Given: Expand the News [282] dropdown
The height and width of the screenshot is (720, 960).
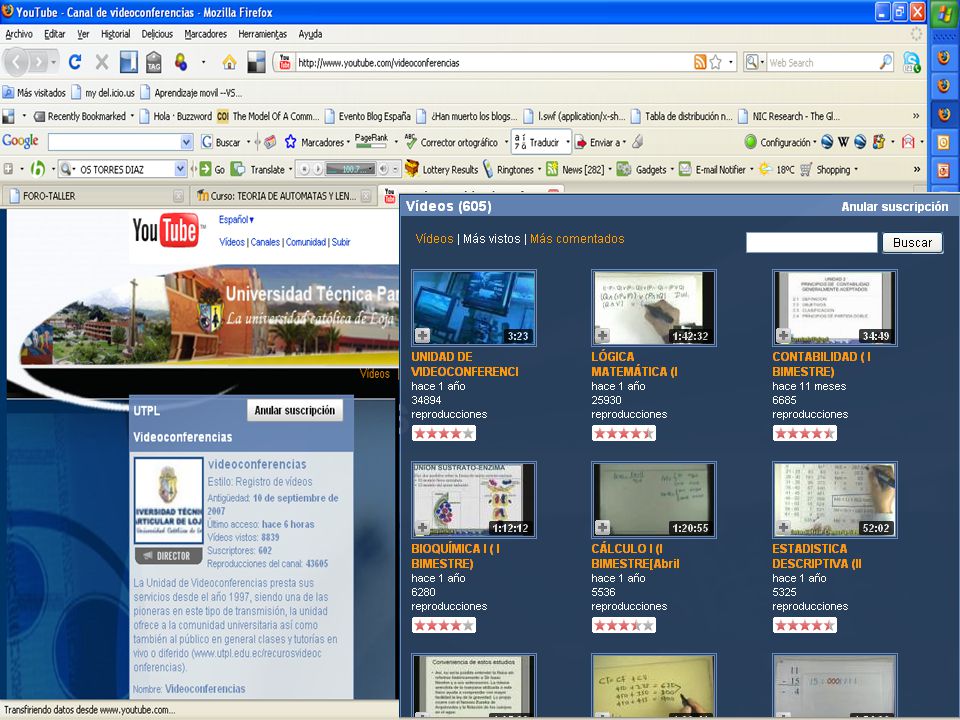Looking at the screenshot, I should 610,170.
